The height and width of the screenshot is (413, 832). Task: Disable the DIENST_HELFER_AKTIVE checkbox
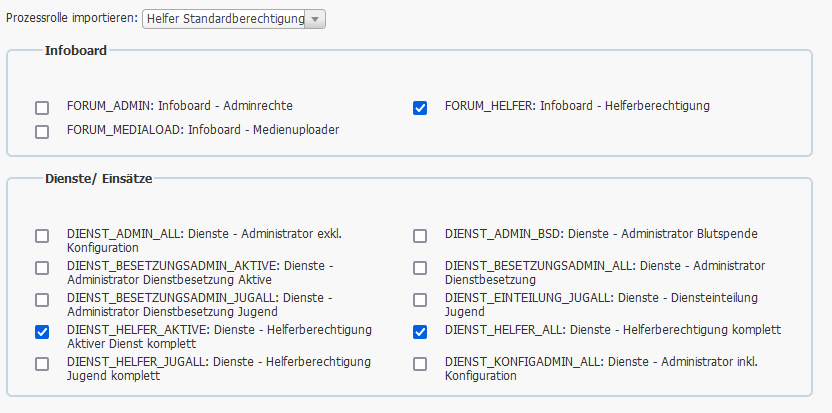[42, 332]
